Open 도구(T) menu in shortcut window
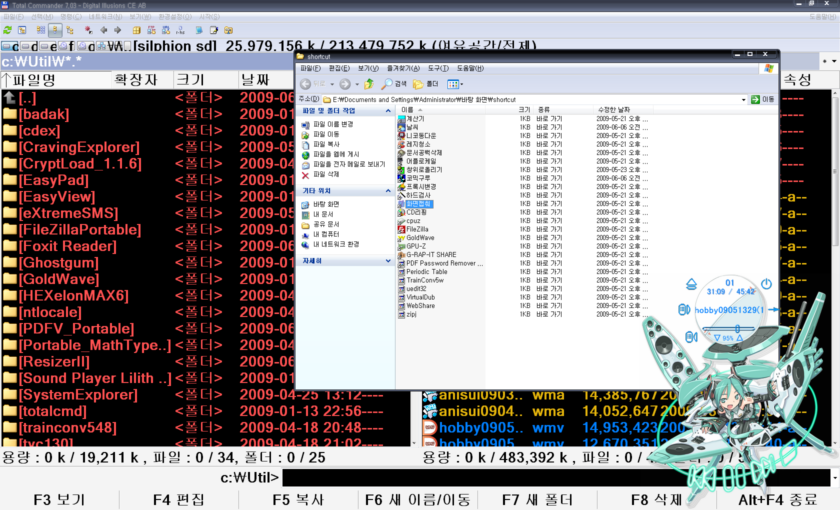 [438, 69]
